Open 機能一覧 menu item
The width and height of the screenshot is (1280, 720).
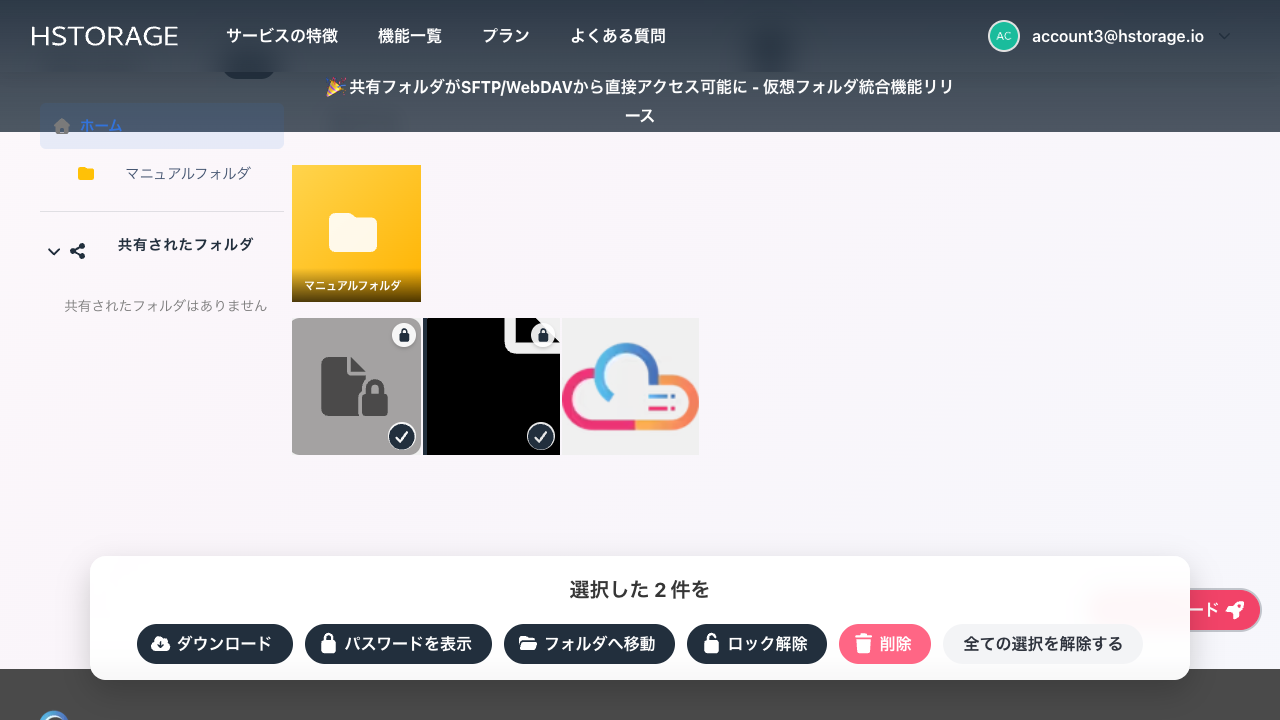(410, 36)
